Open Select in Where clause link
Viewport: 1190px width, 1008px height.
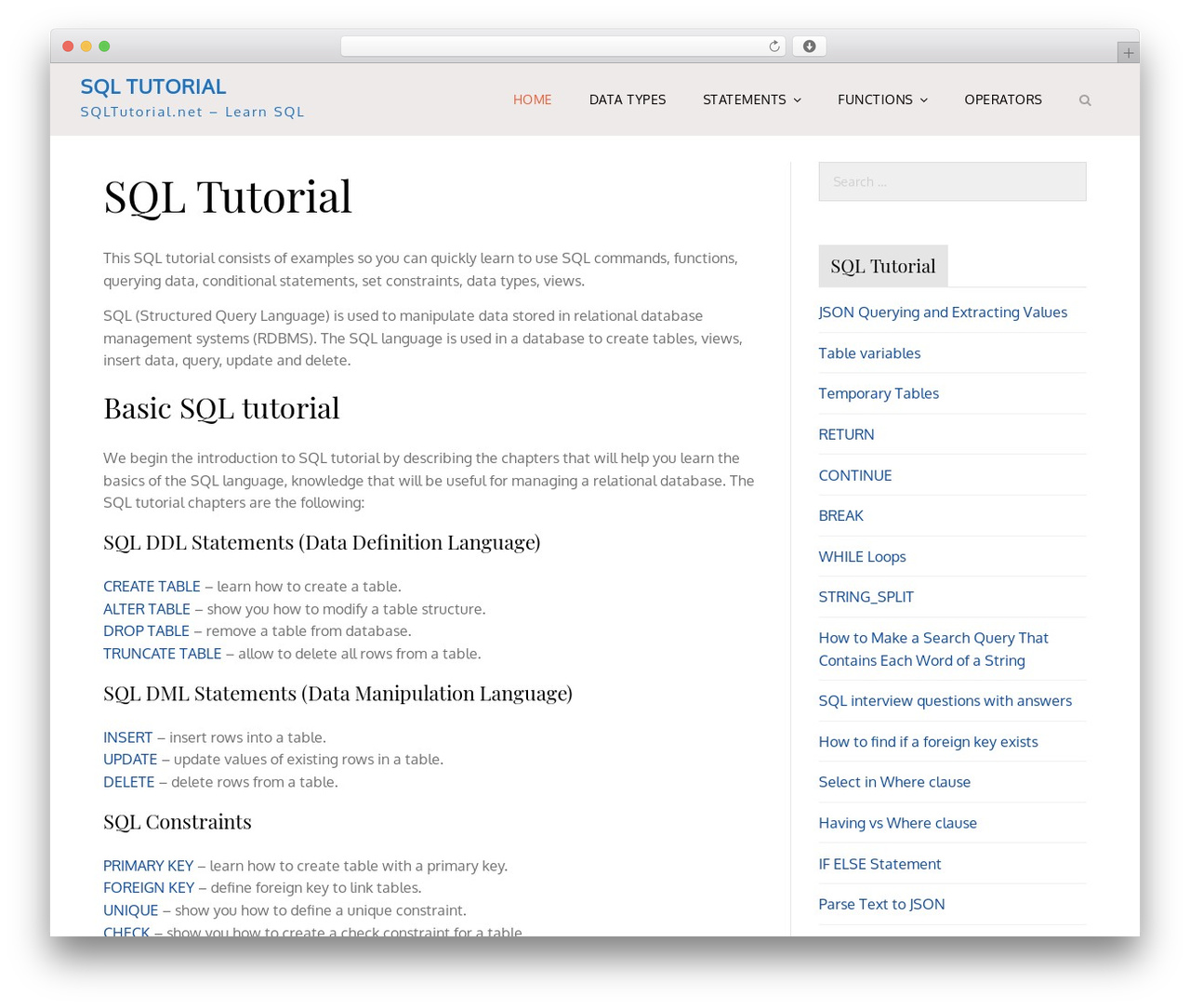coord(894,782)
